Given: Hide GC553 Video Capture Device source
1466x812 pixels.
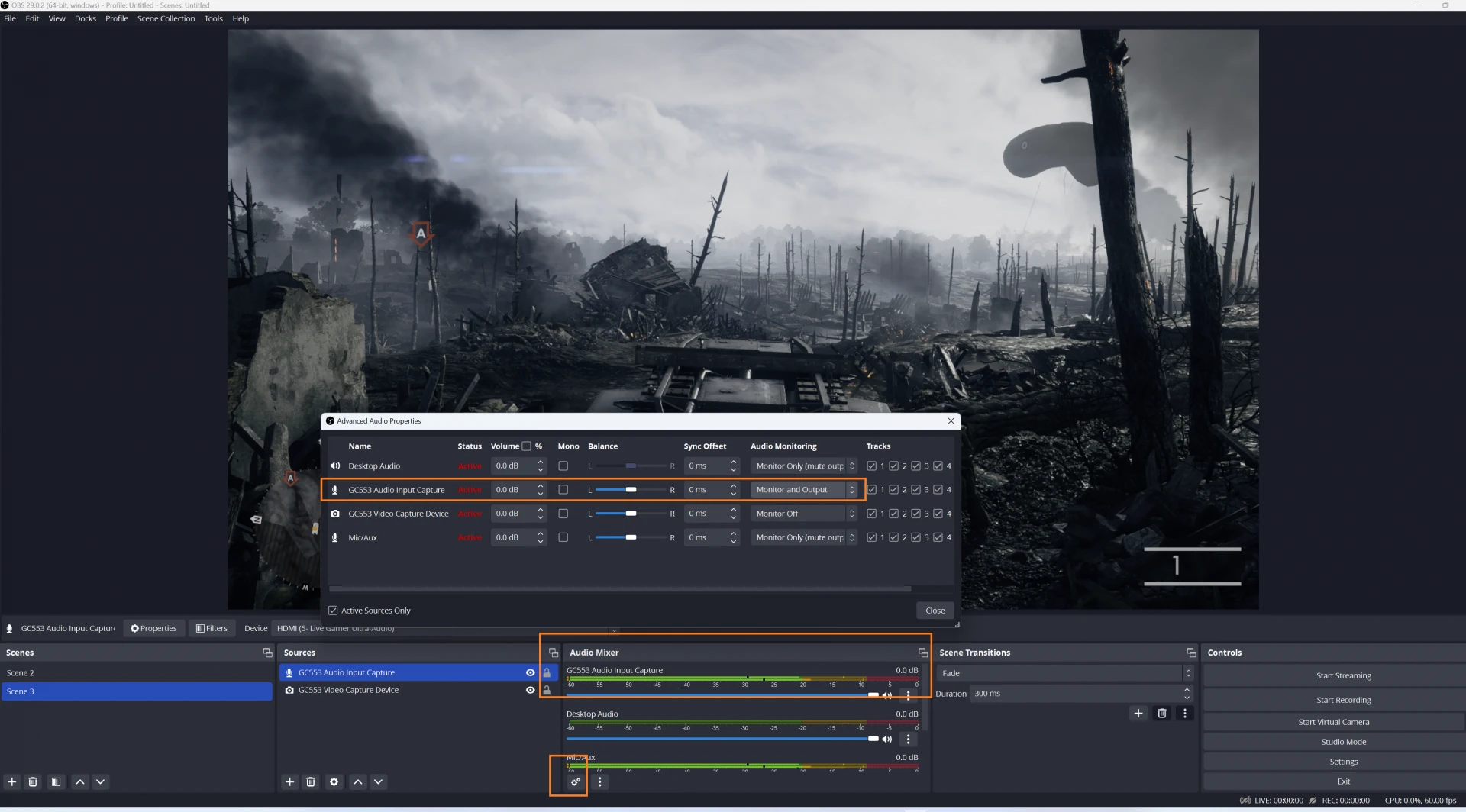Looking at the screenshot, I should pos(530,690).
